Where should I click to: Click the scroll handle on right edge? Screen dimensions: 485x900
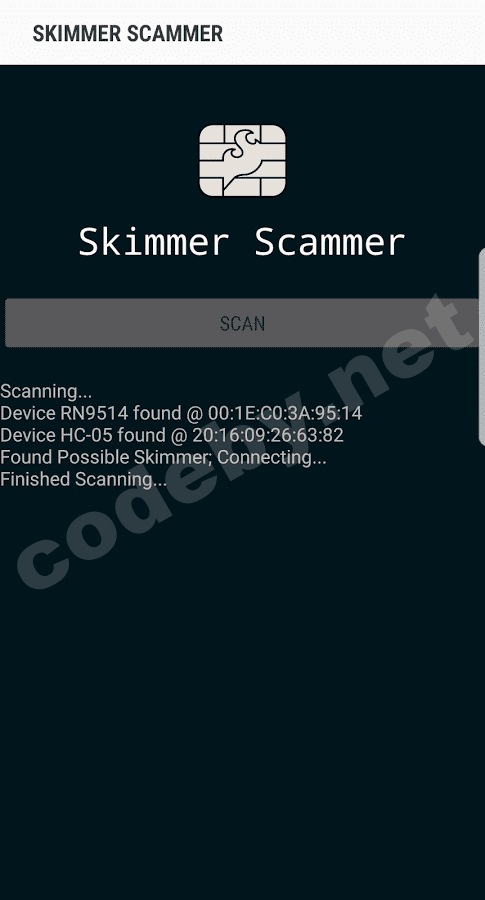482,346
